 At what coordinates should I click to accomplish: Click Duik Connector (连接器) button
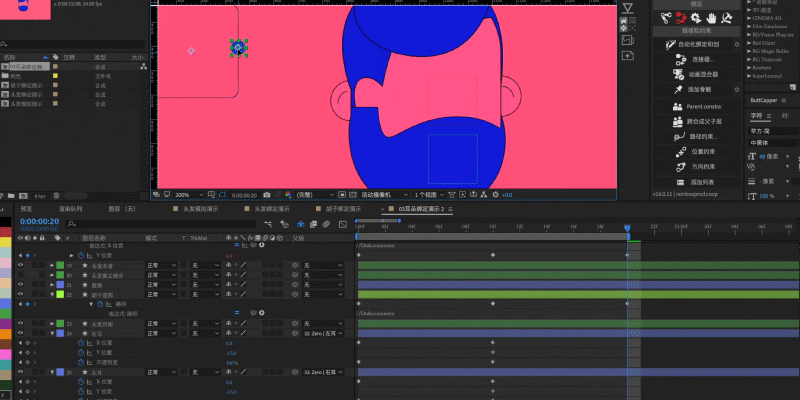[697, 60]
